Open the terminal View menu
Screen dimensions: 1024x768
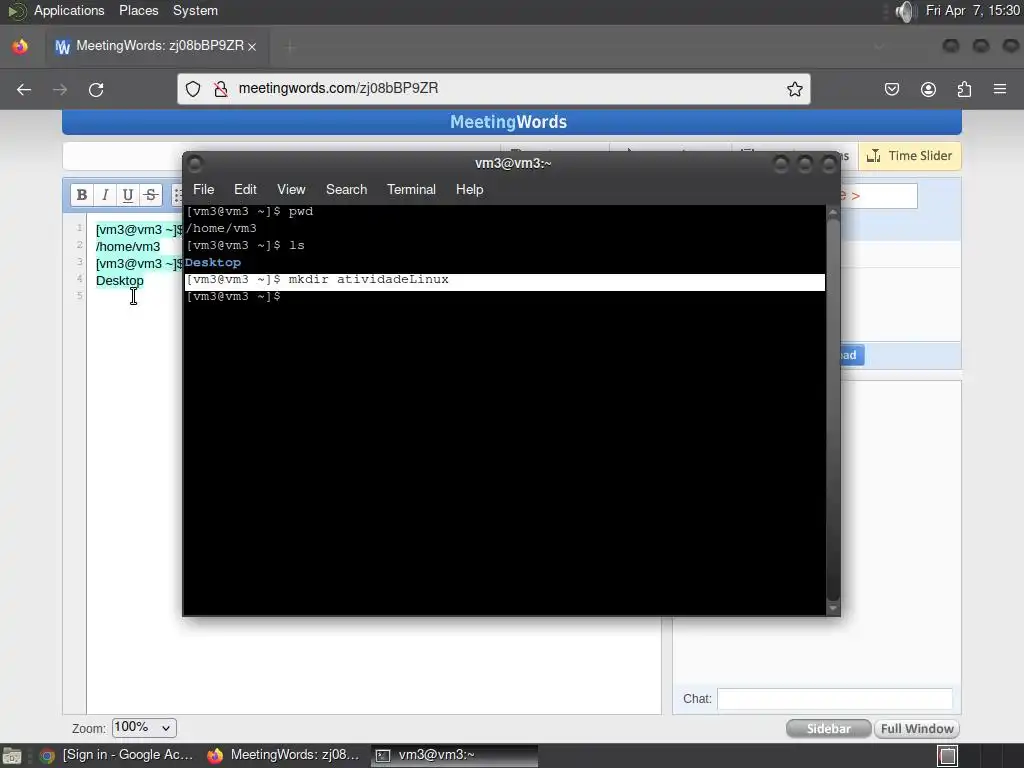click(291, 189)
